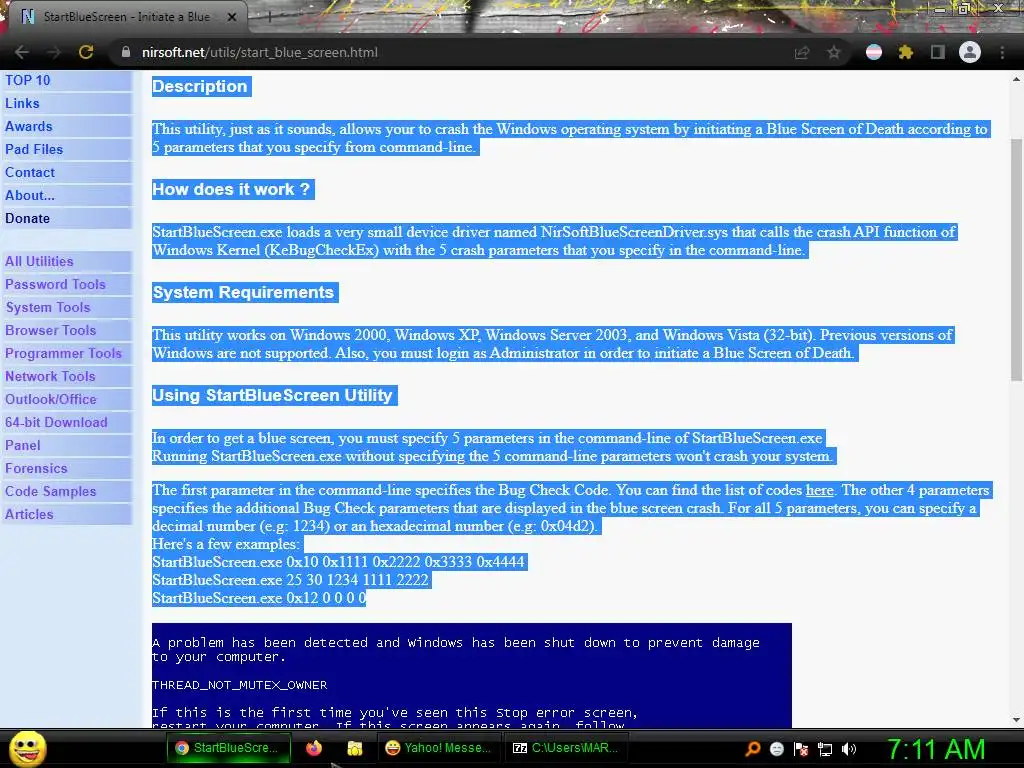
Task: Click the Description heading
Action: 200,86
